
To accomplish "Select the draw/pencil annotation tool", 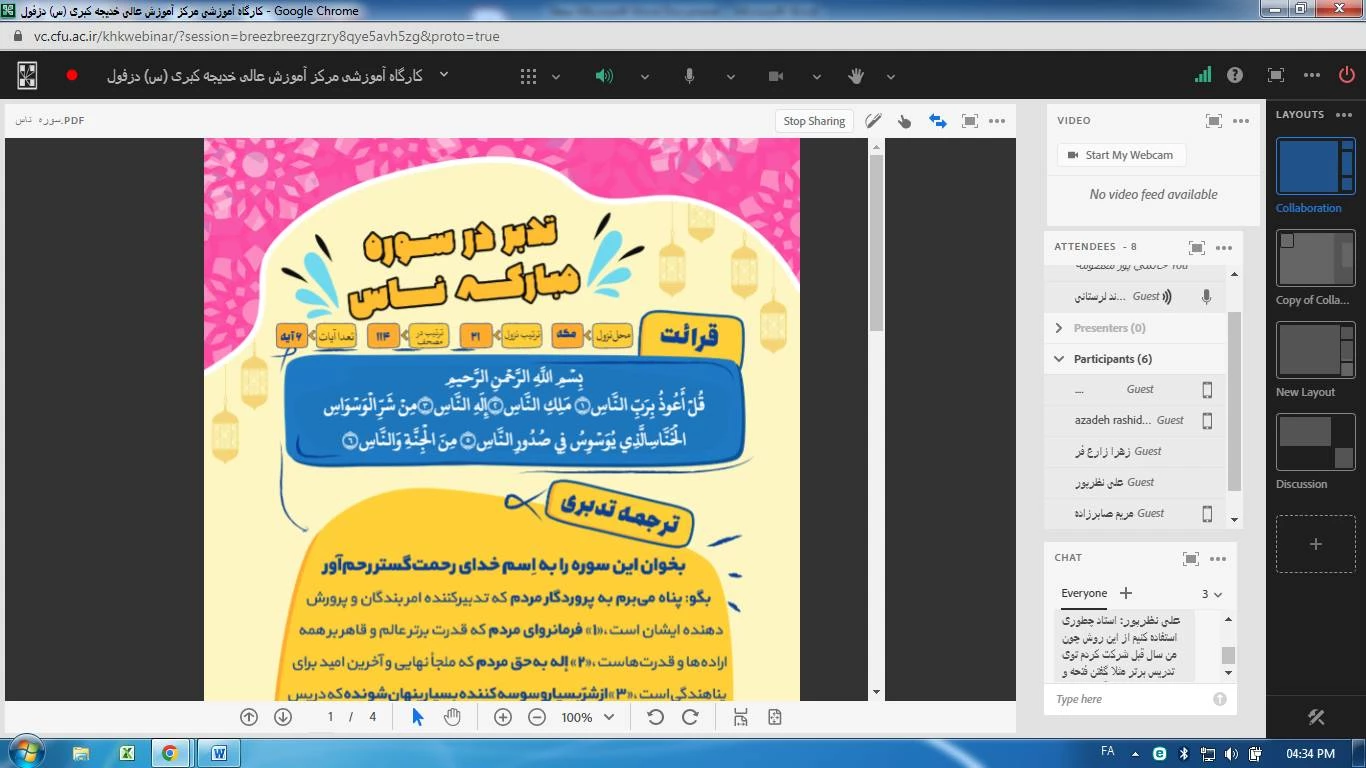I will tap(873, 121).
